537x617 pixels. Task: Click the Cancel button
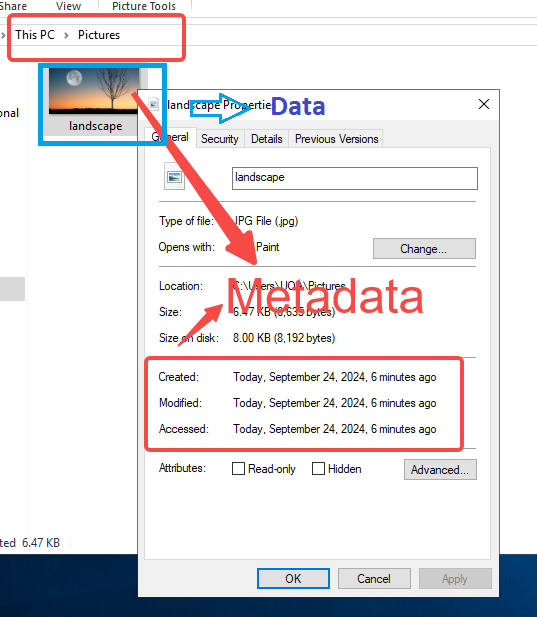pyautogui.click(x=374, y=578)
